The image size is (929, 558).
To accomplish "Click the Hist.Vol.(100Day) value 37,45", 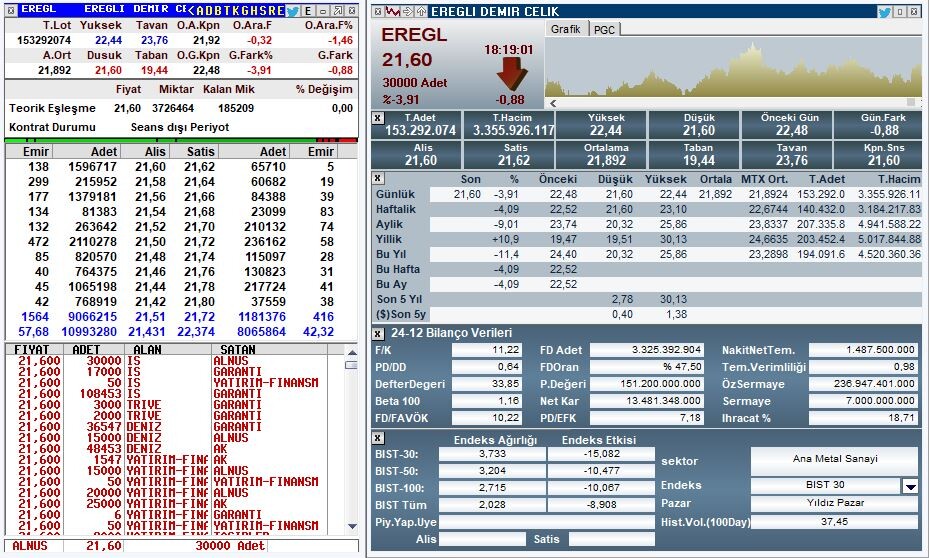I will (834, 522).
